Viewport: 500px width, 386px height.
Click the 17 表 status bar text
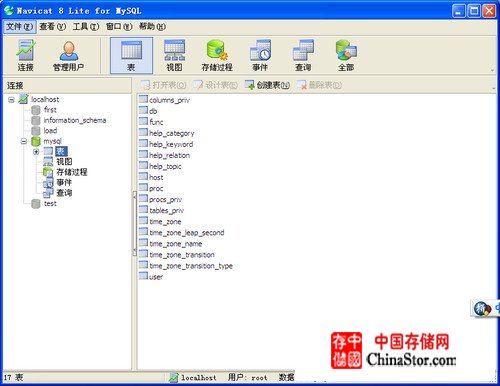tap(13, 378)
